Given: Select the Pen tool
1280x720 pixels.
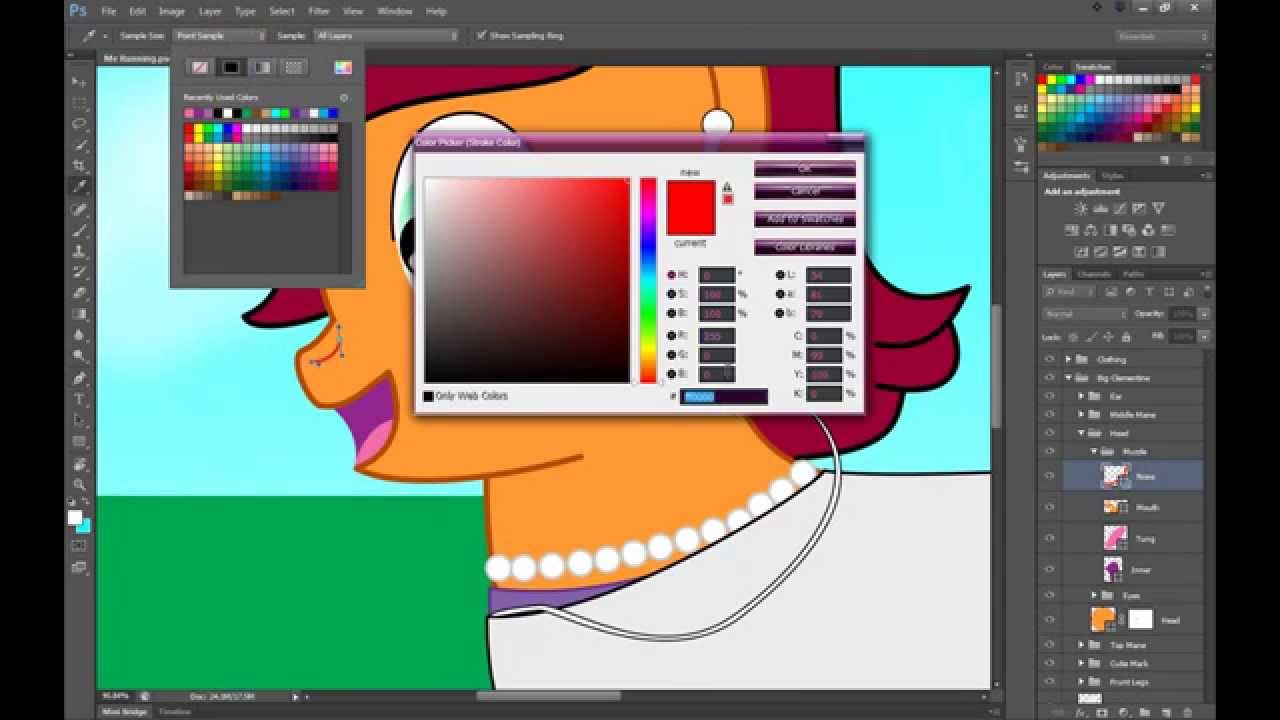Looking at the screenshot, I should pyautogui.click(x=79, y=378).
